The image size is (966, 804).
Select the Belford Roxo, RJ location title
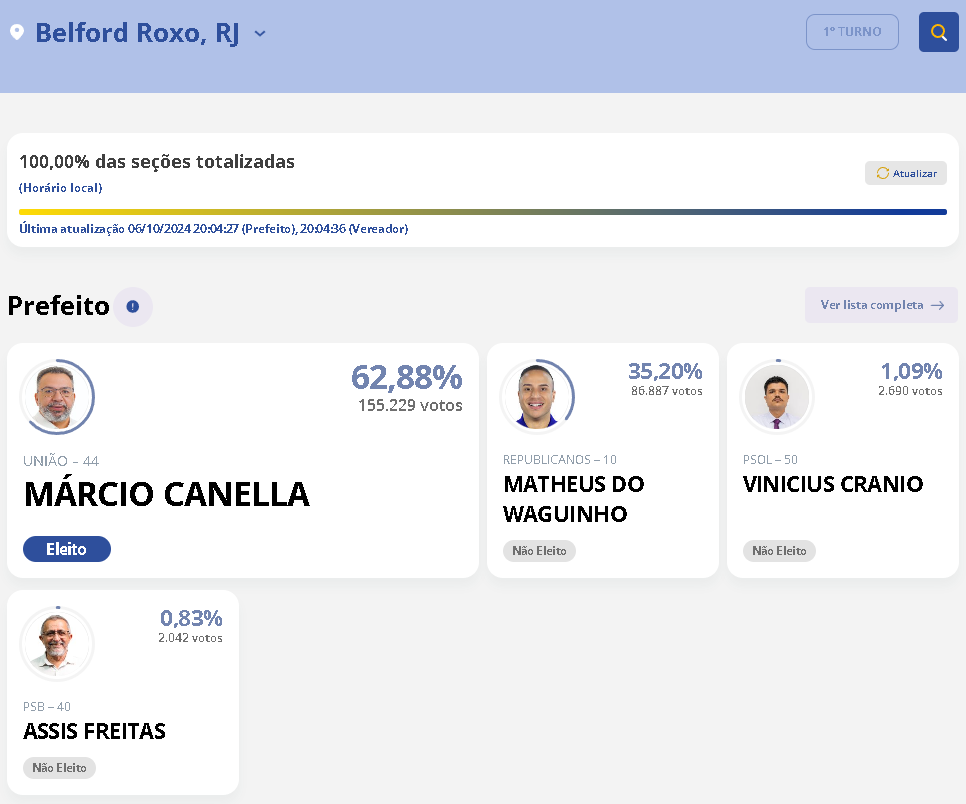[x=137, y=33]
